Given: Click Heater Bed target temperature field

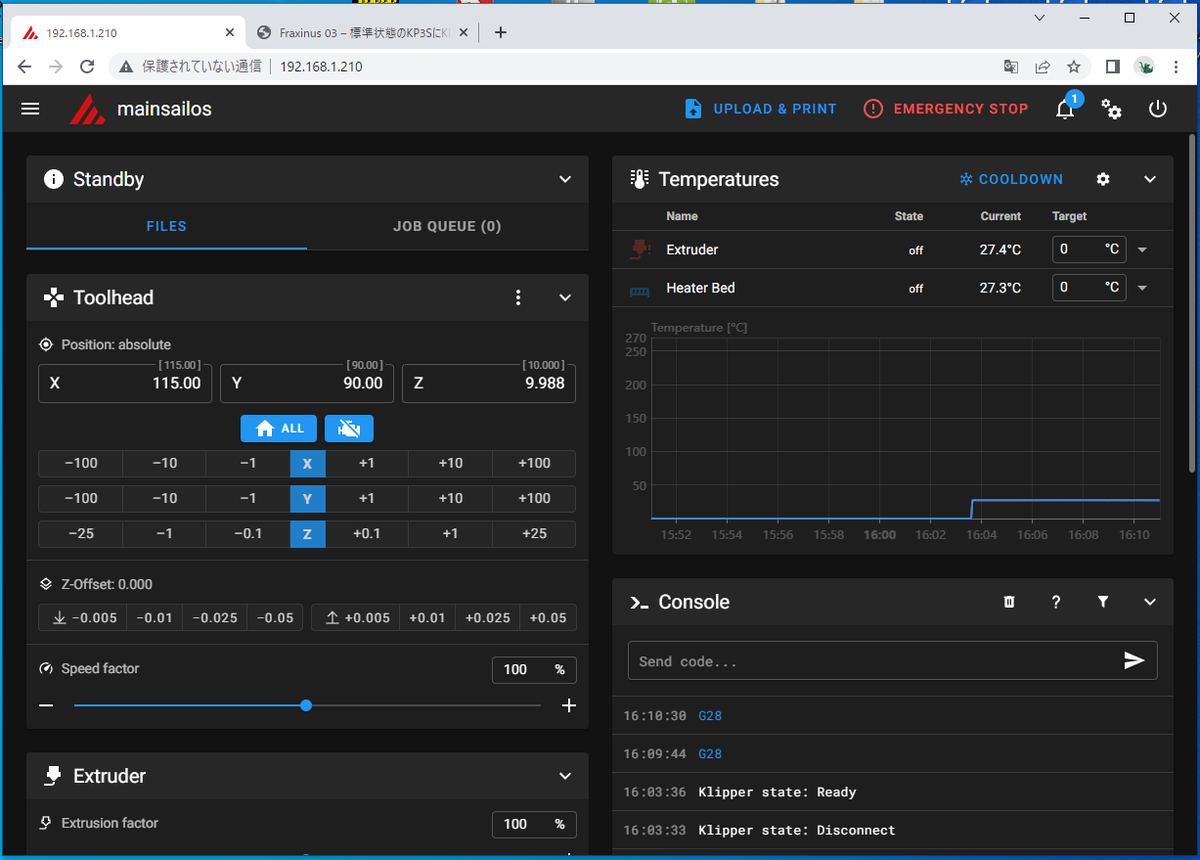Looking at the screenshot, I should point(1089,287).
